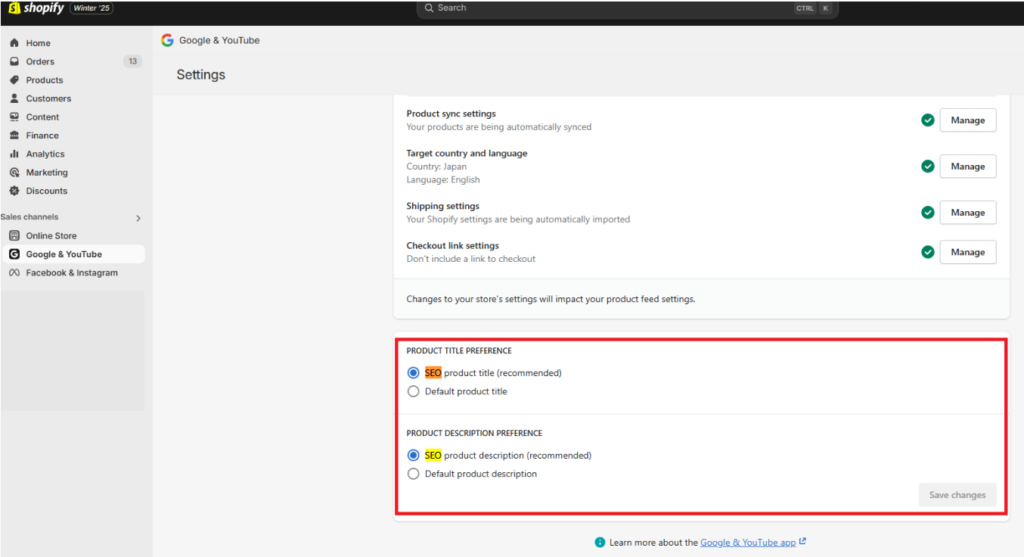The width and height of the screenshot is (1024, 557).
Task: Select Default product title radio button
Action: [x=413, y=392]
